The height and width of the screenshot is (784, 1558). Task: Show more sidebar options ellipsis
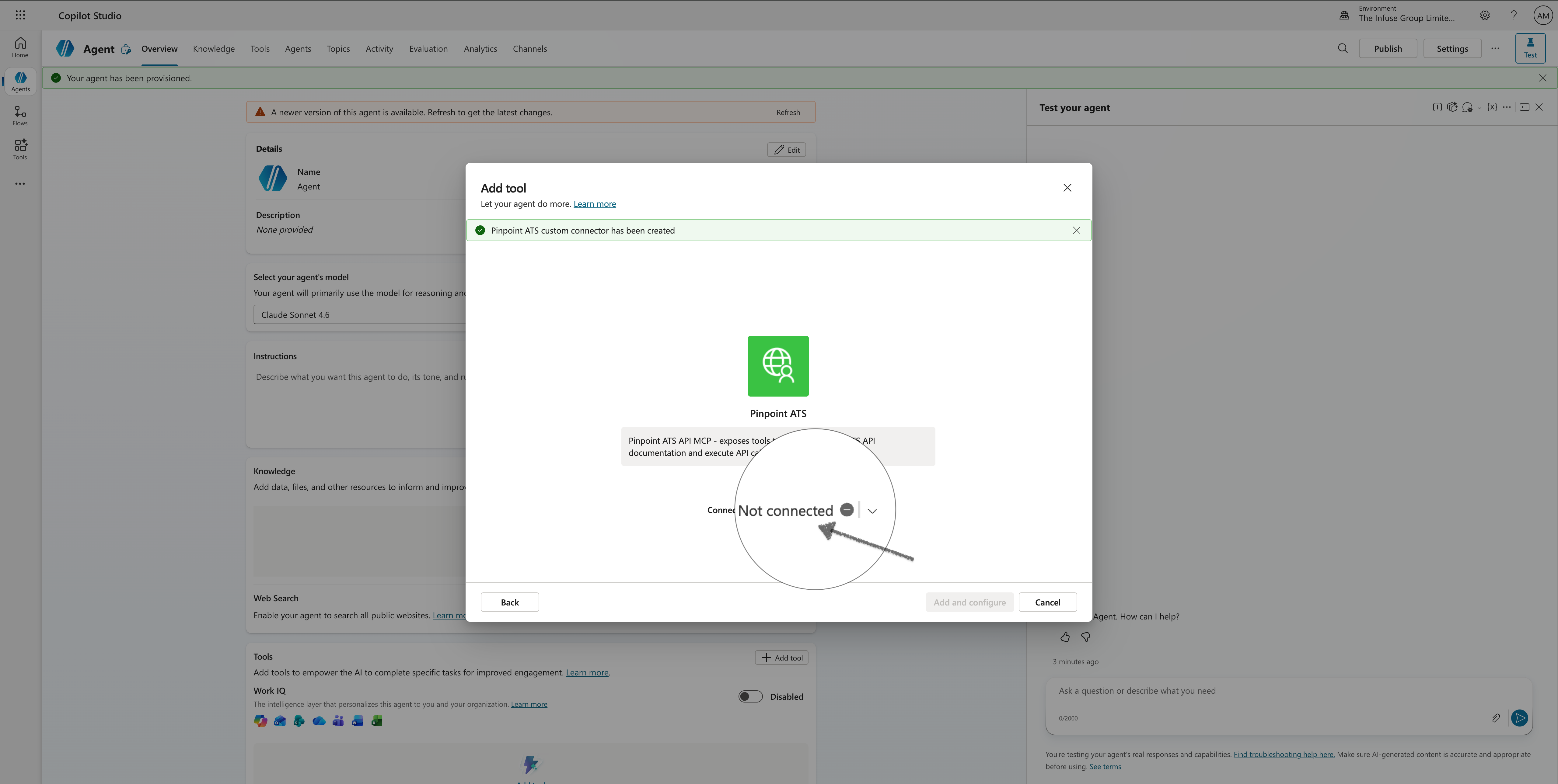[x=20, y=184]
